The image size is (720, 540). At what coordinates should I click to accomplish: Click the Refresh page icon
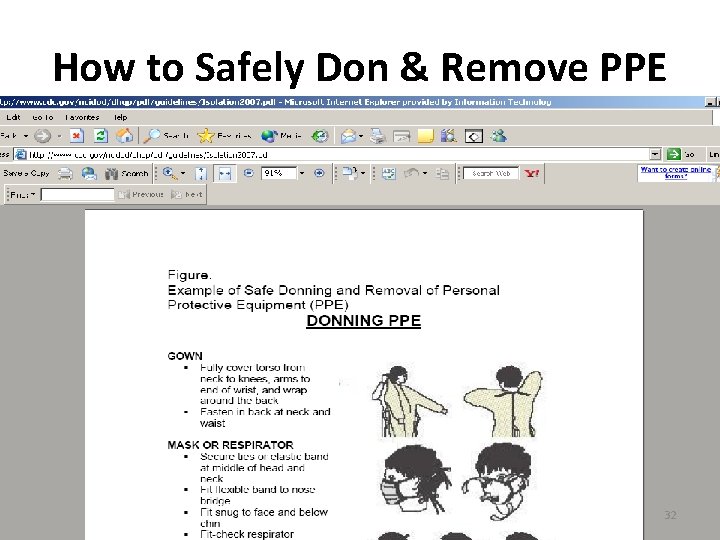pyautogui.click(x=101, y=136)
